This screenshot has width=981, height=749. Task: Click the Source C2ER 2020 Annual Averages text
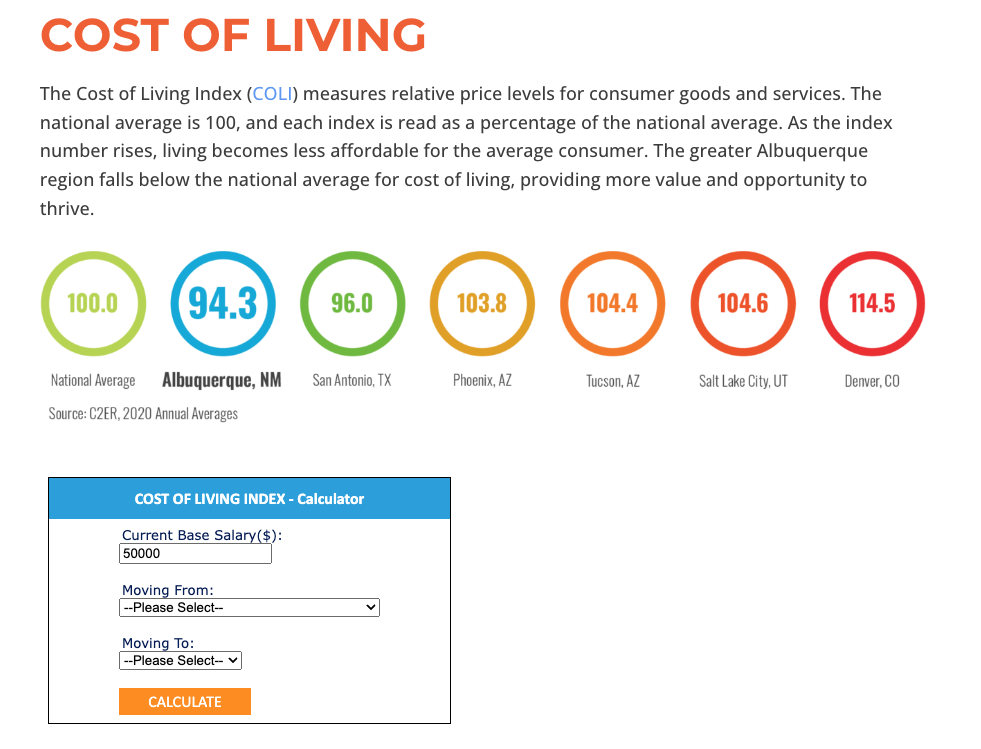pos(143,414)
